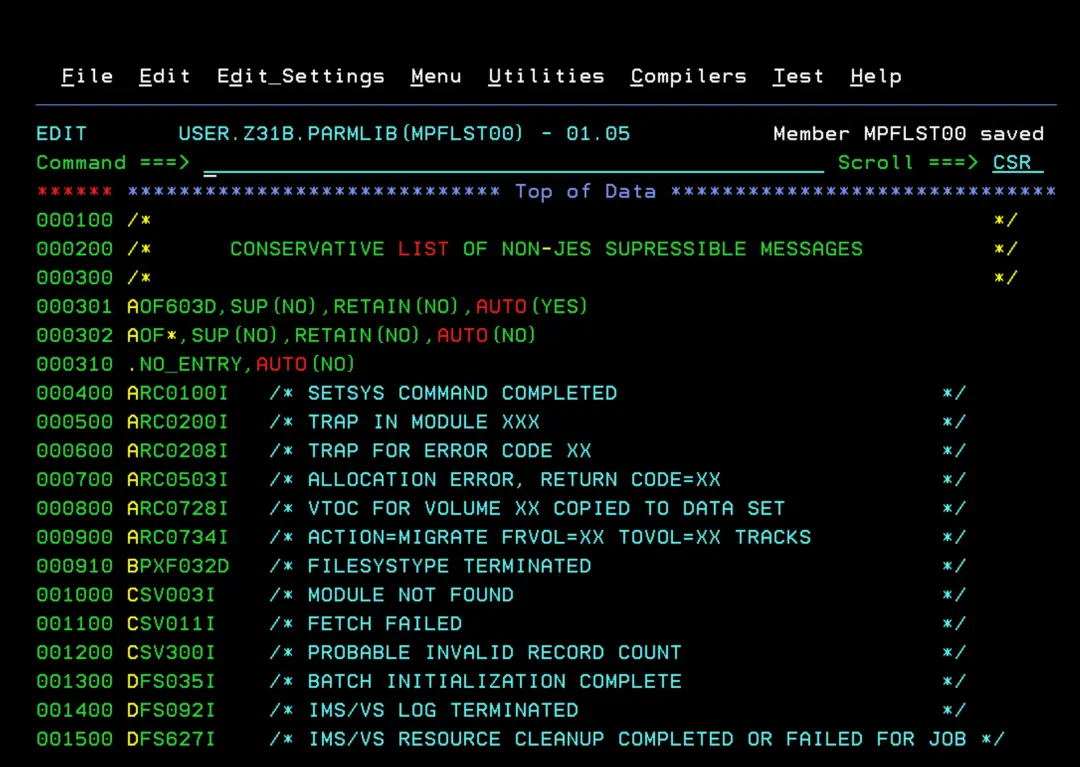Select the Scroll CSR value field
Image resolution: width=1080 pixels, height=767 pixels.
(1017, 163)
